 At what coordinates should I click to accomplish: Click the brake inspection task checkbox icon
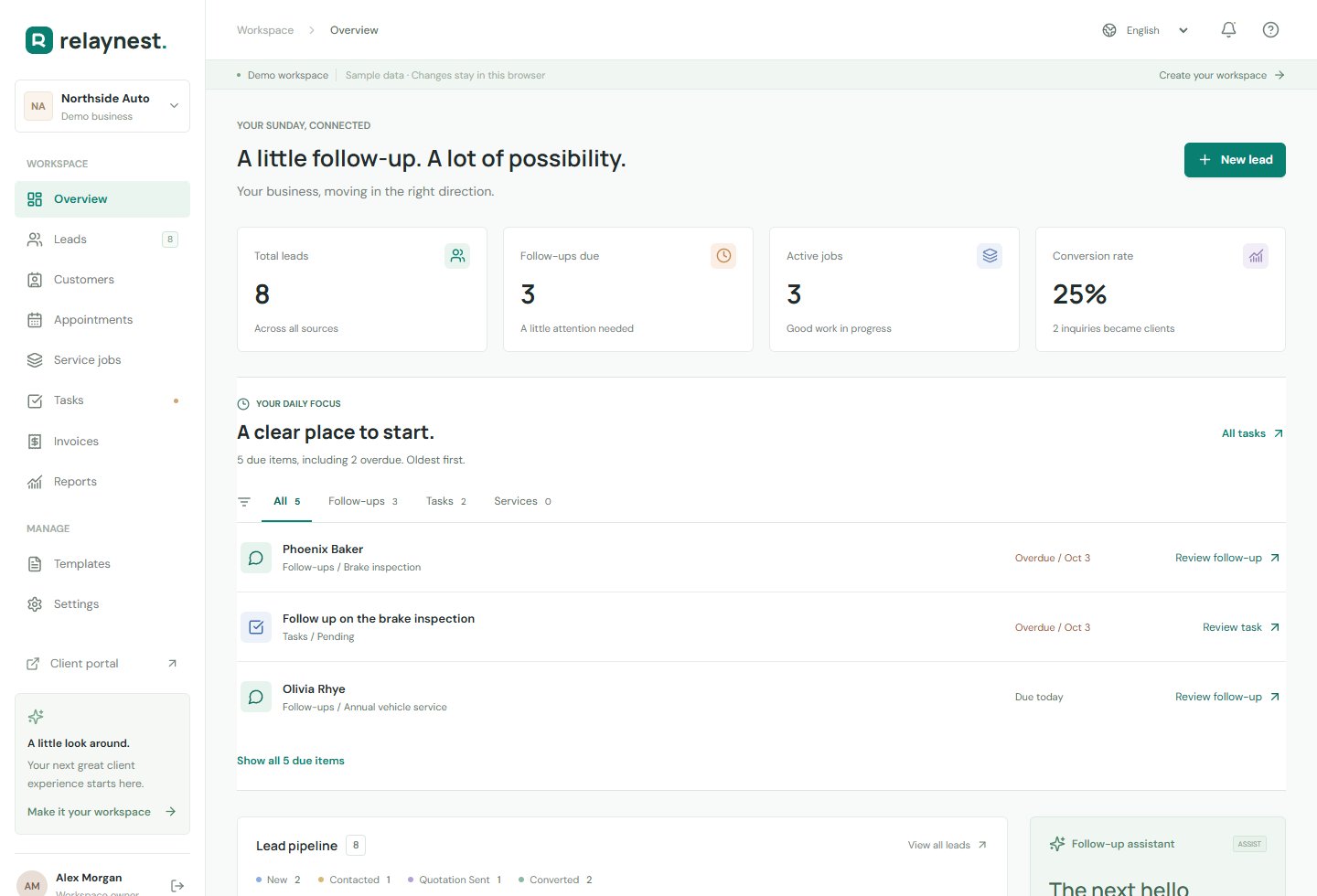[x=256, y=627]
